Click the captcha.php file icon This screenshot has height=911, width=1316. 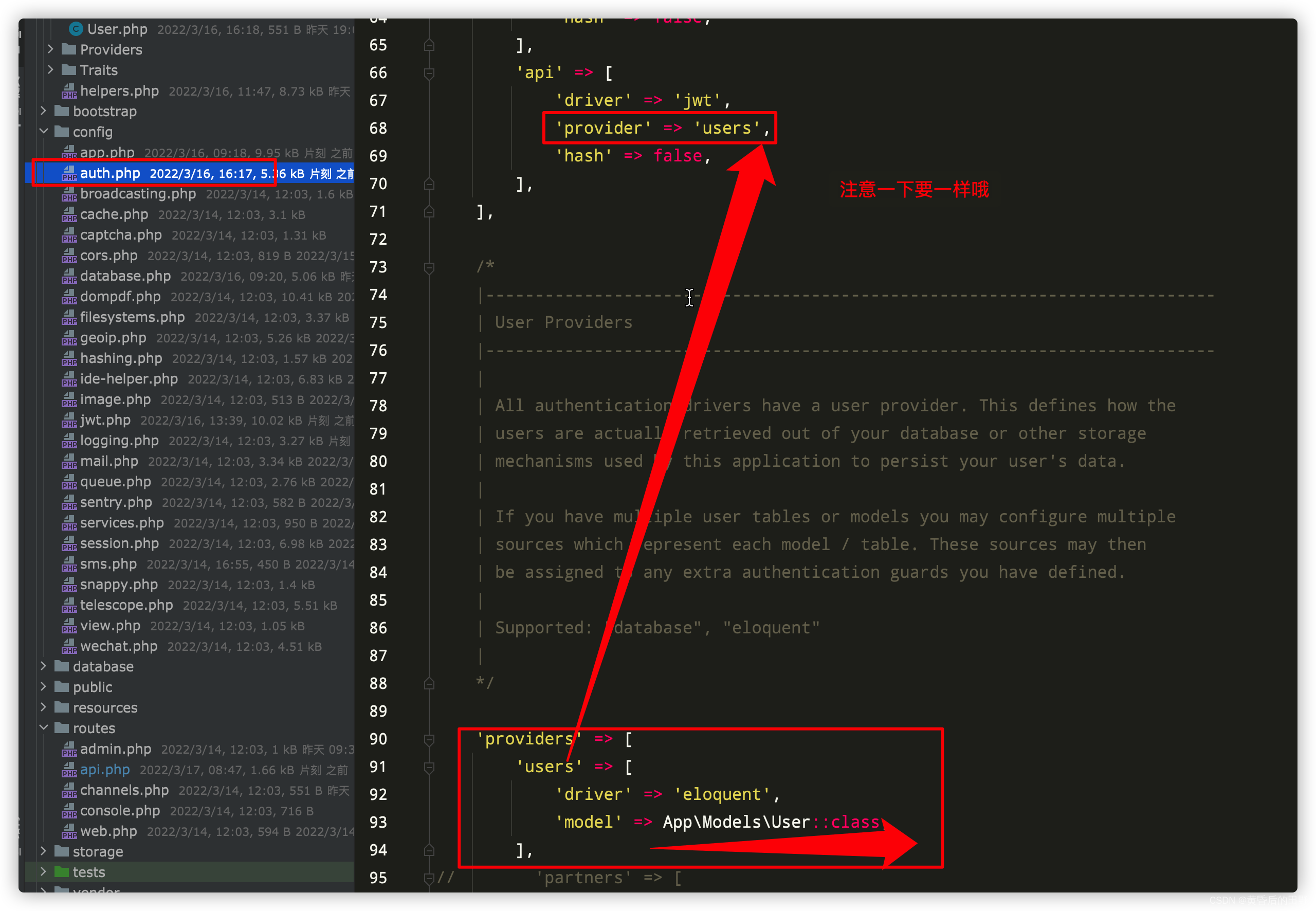69,234
